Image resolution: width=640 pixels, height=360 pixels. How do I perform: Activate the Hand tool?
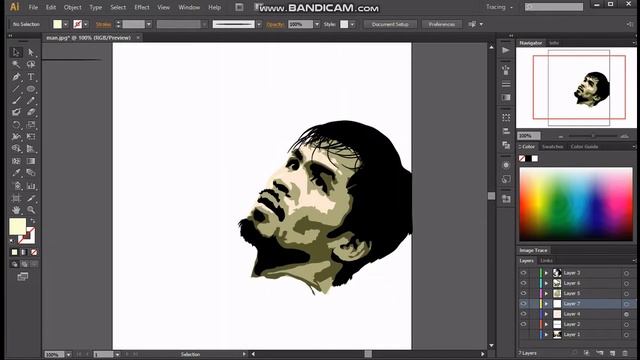(16, 210)
